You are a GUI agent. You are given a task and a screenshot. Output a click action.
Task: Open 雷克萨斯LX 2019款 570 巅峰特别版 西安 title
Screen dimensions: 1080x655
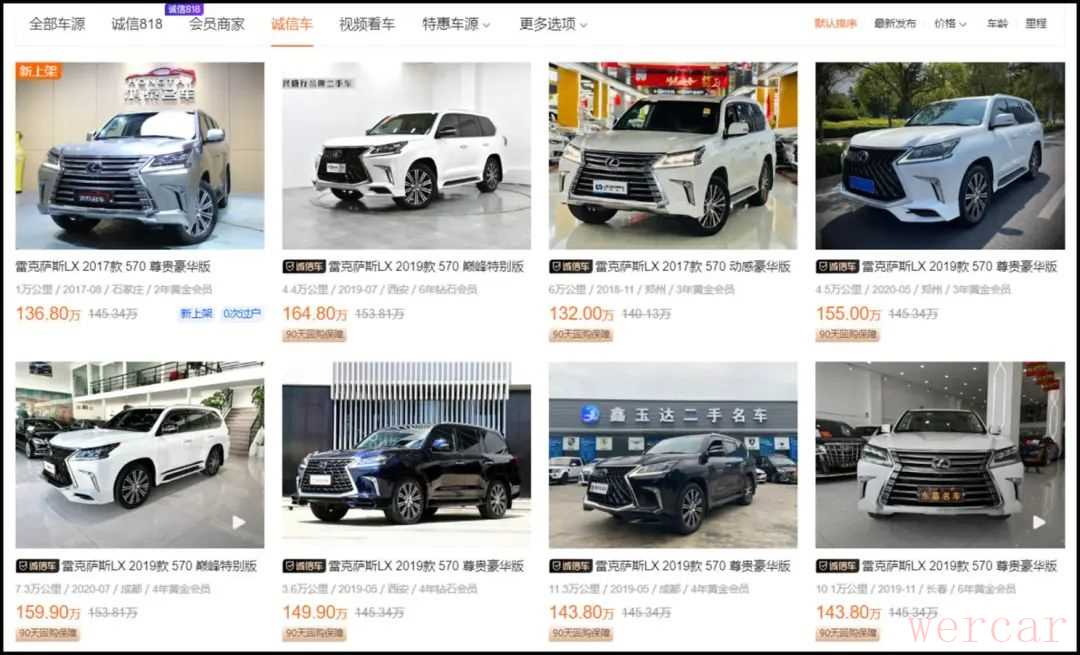tap(426, 267)
